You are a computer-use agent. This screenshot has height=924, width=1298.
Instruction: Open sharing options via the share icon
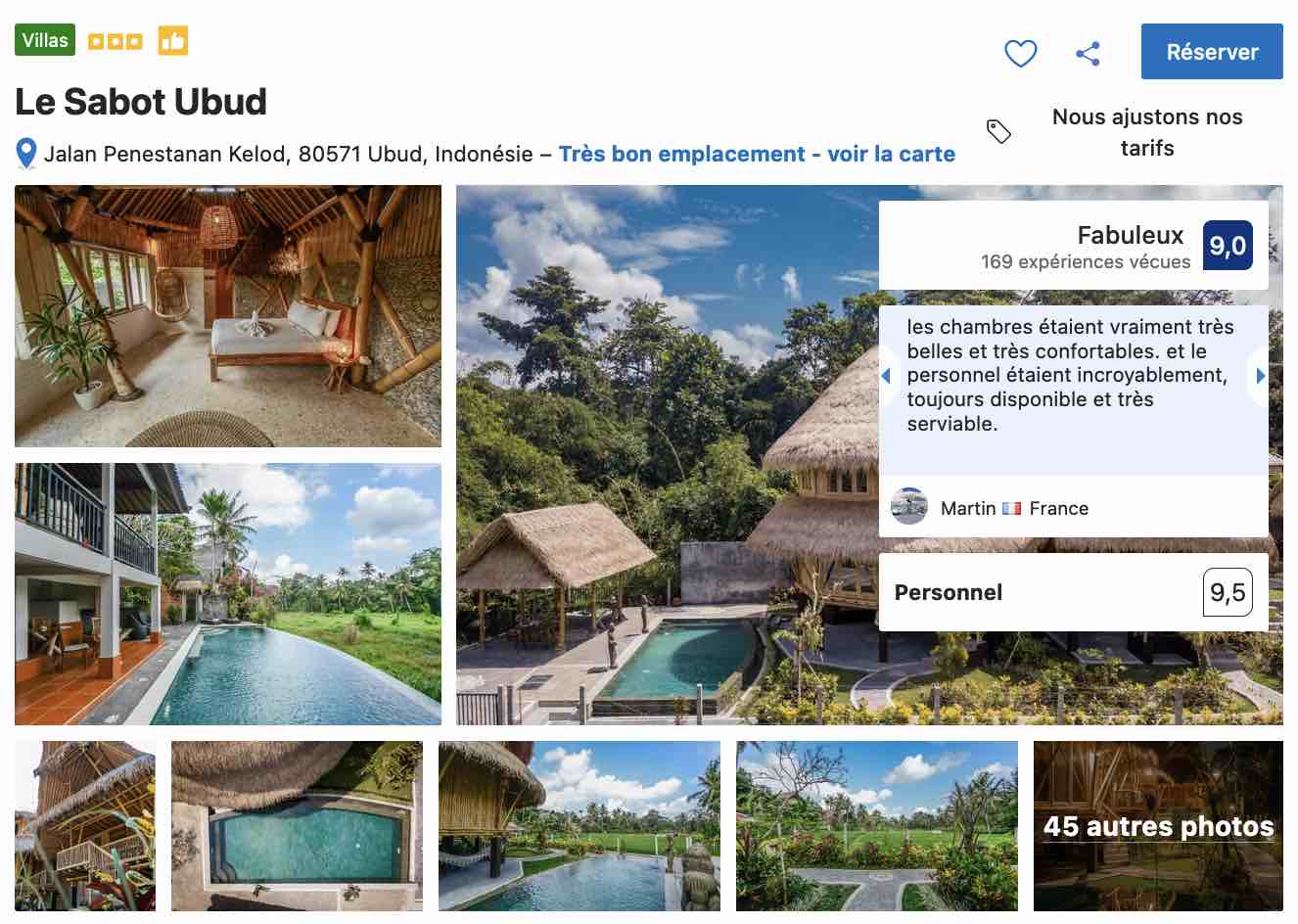1088,53
